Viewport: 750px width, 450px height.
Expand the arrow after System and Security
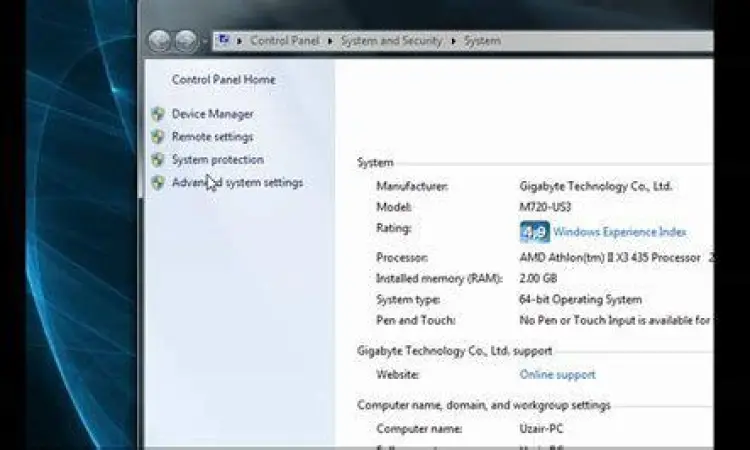453,41
